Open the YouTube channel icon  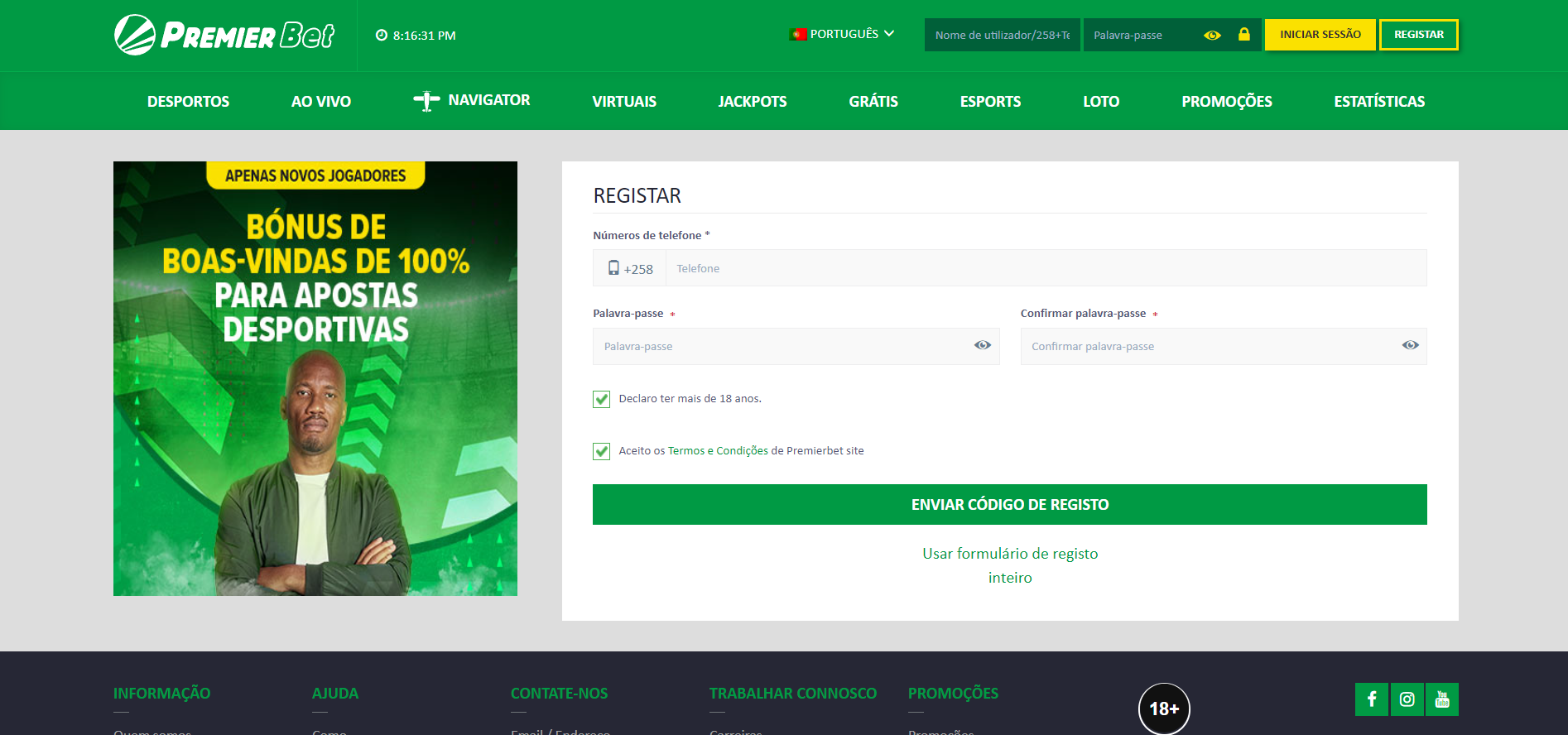click(1442, 699)
